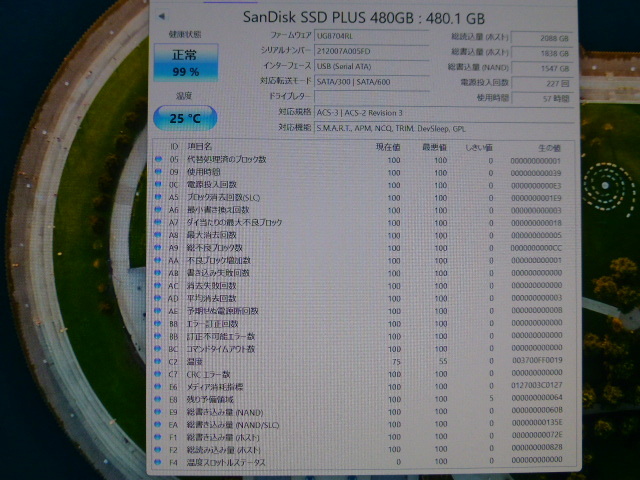Click the 最悪値 column header

point(434,147)
